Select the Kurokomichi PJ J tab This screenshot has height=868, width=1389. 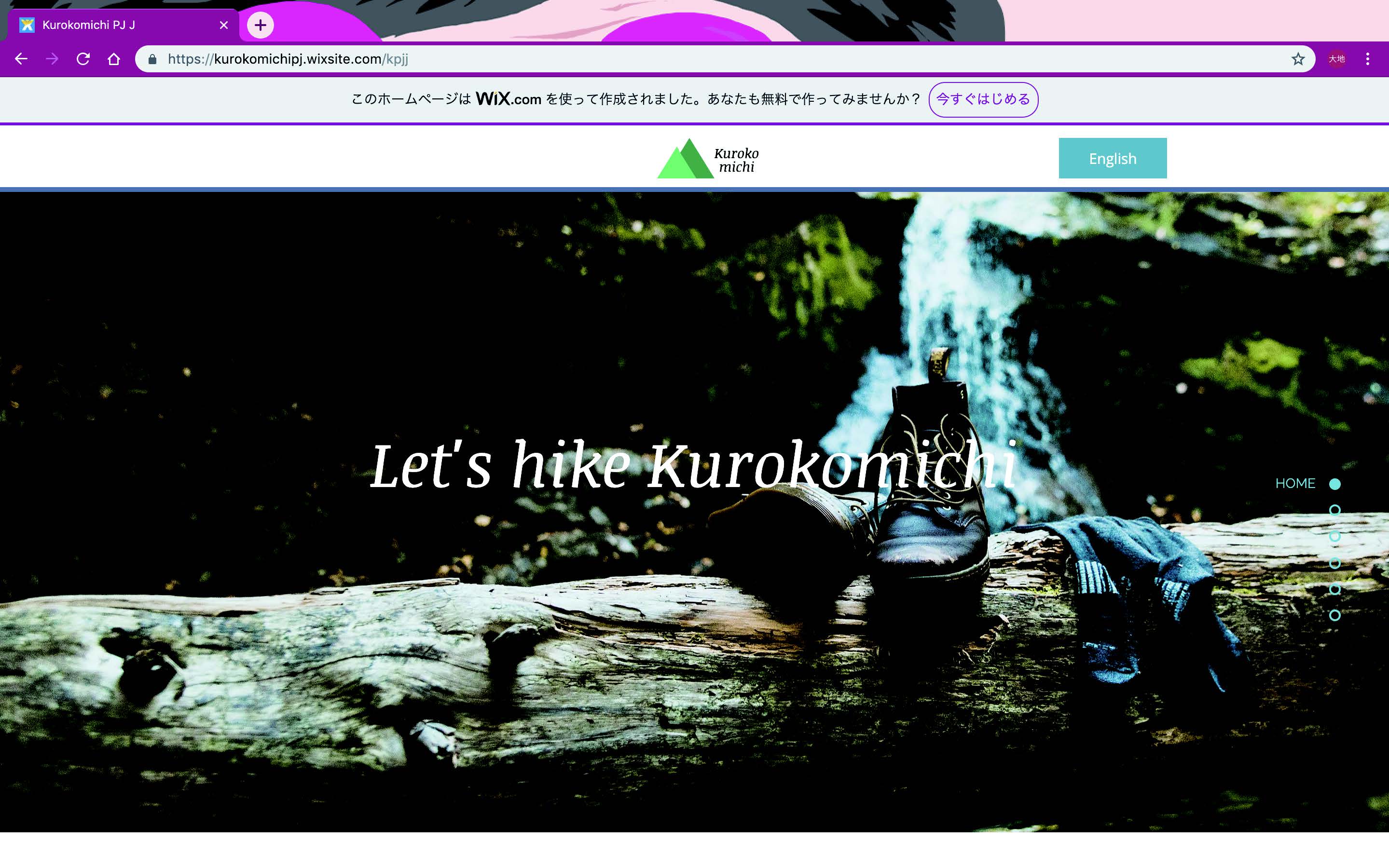(123, 25)
